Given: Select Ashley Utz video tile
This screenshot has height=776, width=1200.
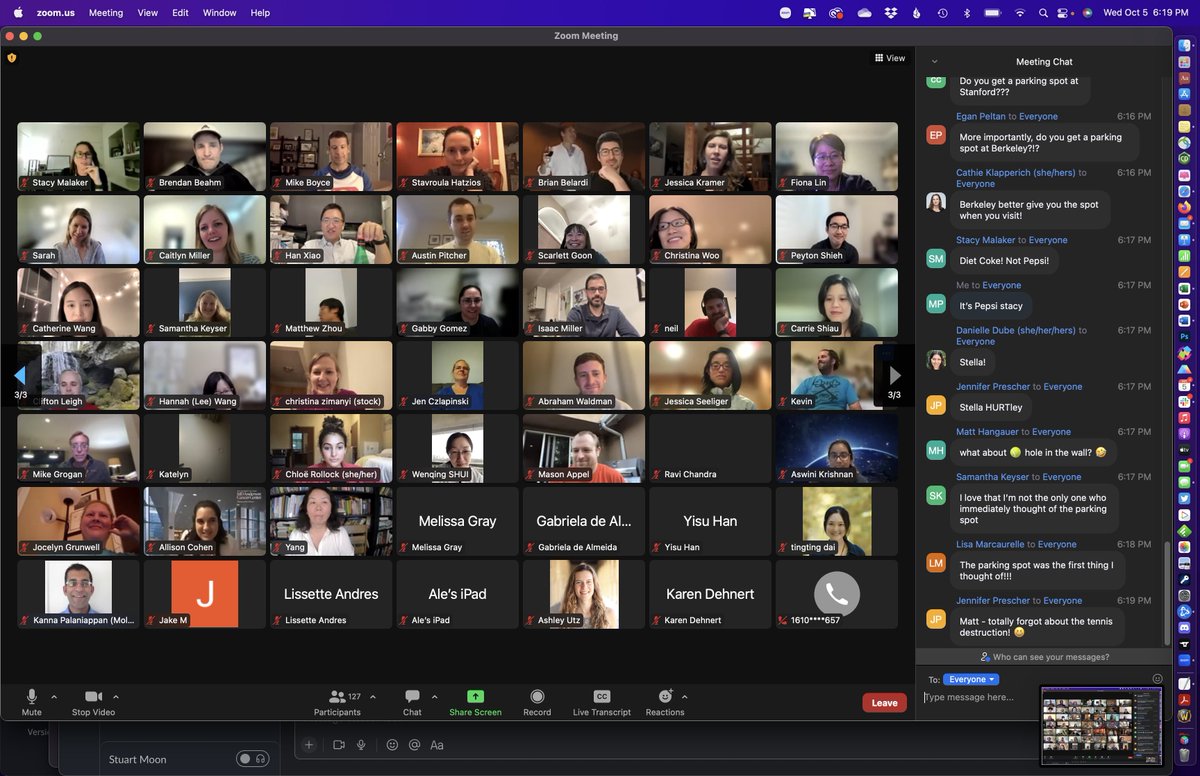Looking at the screenshot, I should 584,594.
